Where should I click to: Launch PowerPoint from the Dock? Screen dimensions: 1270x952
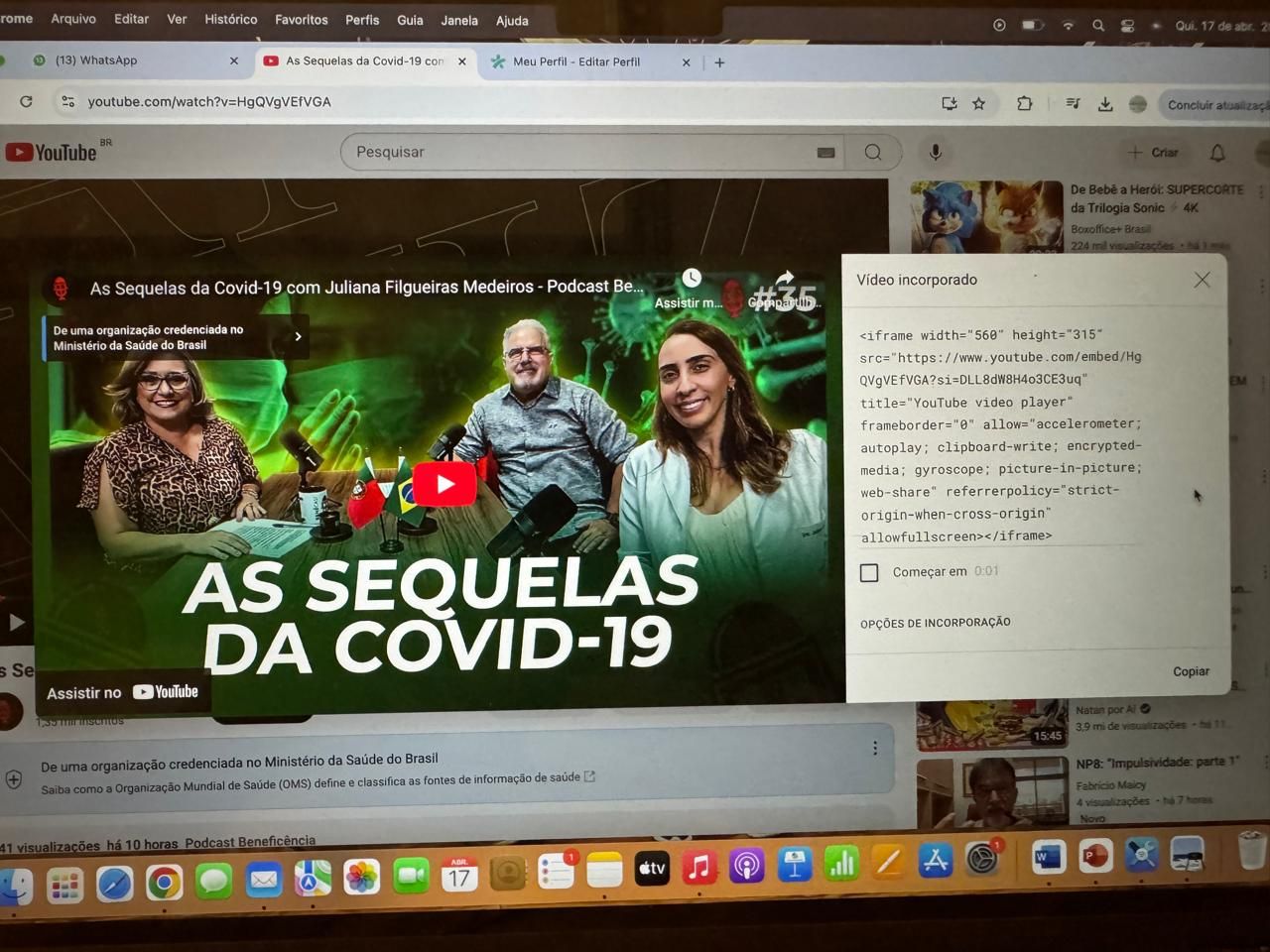[x=1095, y=855]
